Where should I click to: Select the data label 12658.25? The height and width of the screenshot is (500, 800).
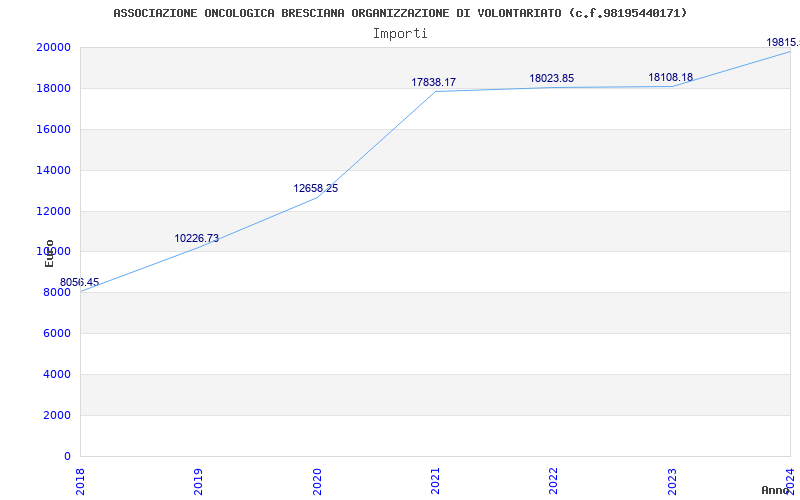[x=315, y=188]
